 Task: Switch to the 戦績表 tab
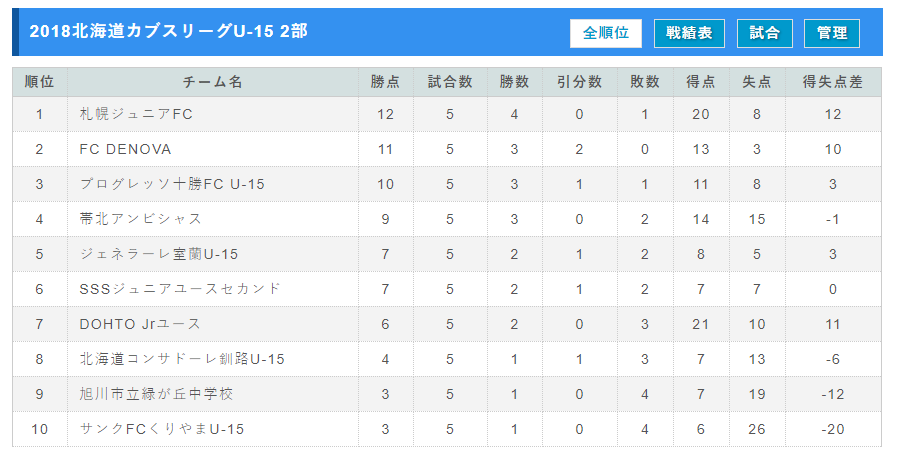(x=689, y=33)
